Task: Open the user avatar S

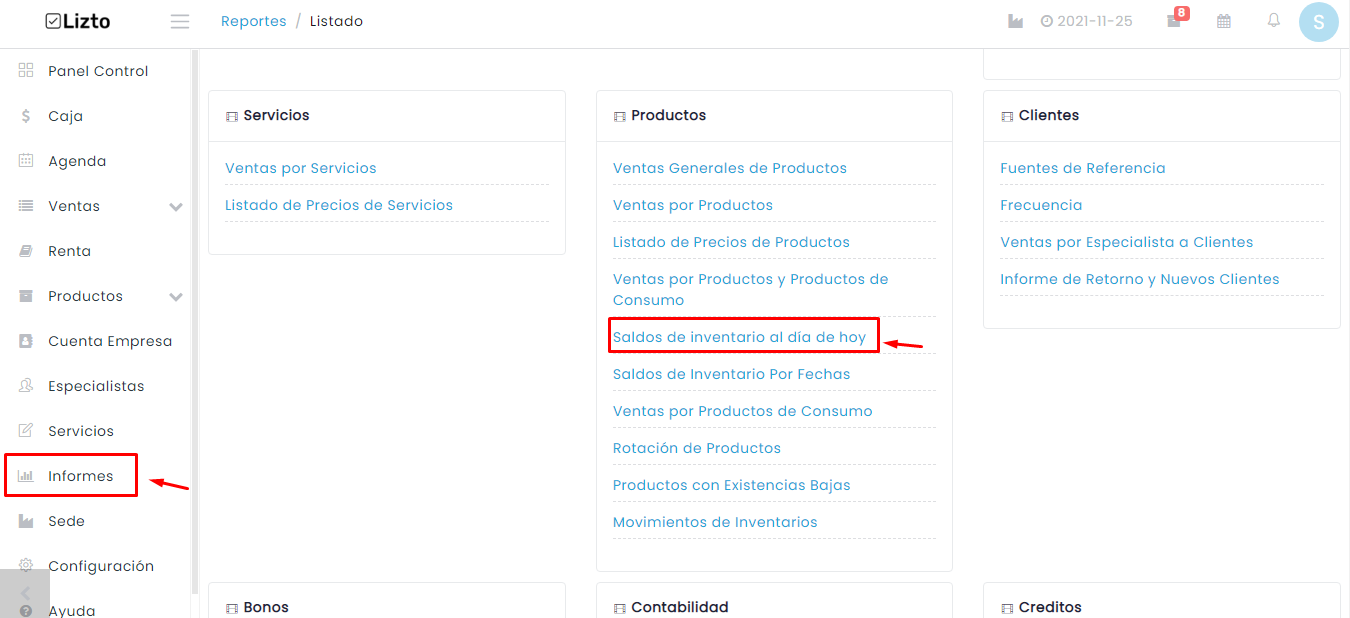Action: click(1318, 21)
